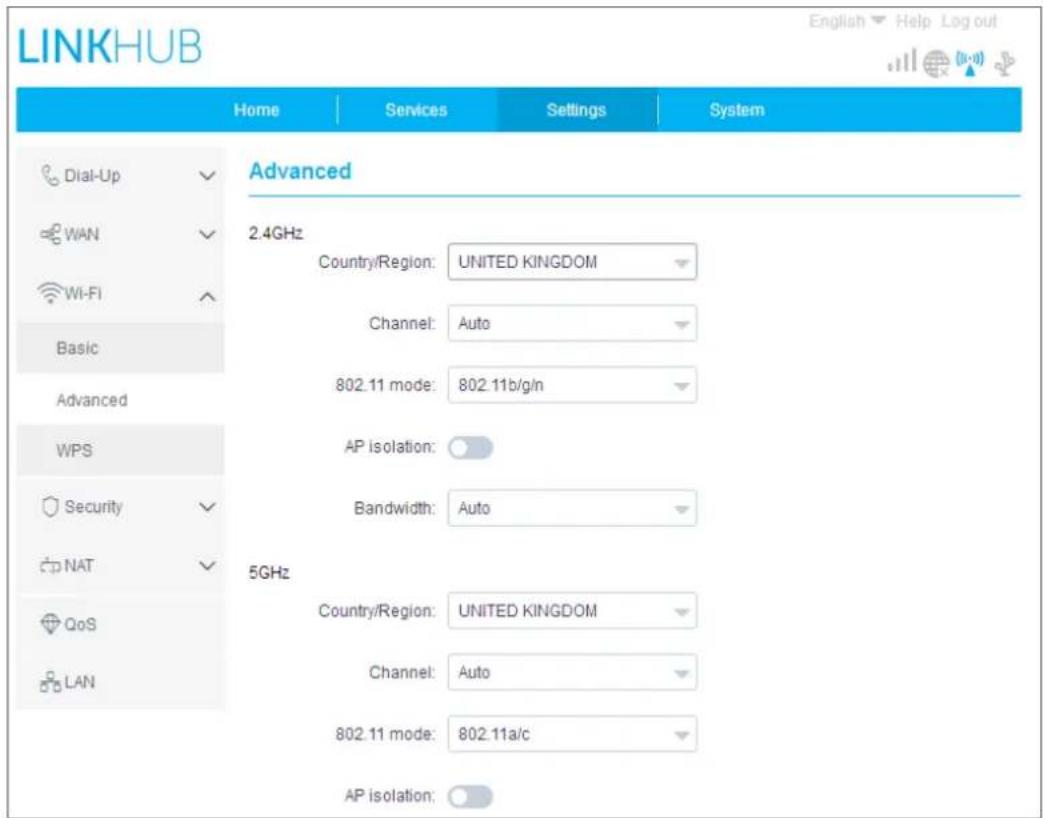
Task: Click the QoS diamond icon
Action: [x=51, y=624]
